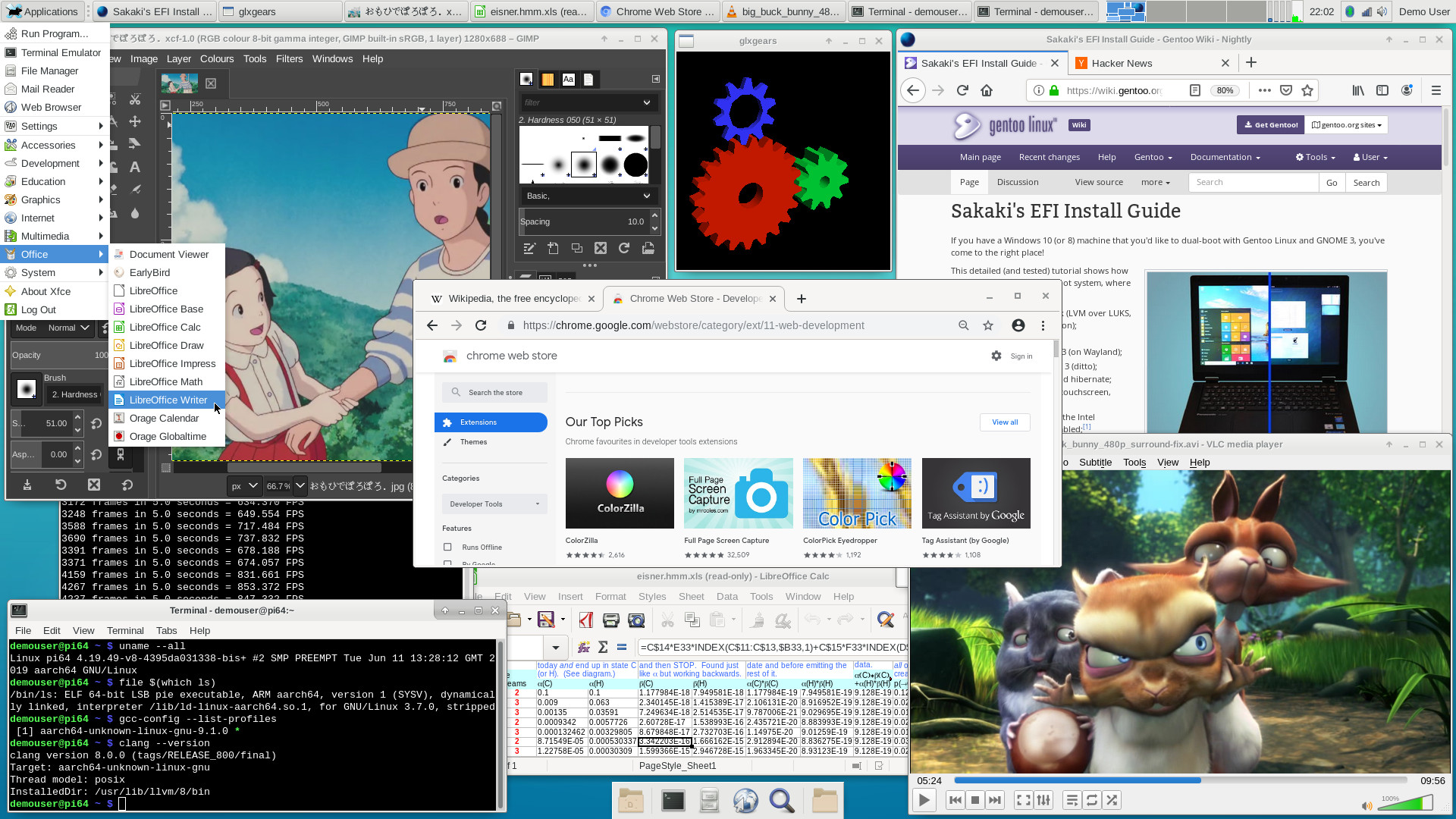1456x819 pixels.
Task: Toggle VLC fullscreen button
Action: point(1023,800)
